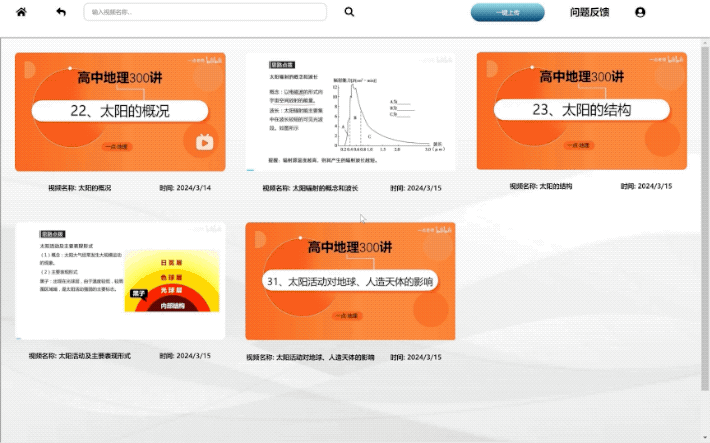Click the TV icon on 太阳的概况 thumbnail

pyautogui.click(x=205, y=142)
